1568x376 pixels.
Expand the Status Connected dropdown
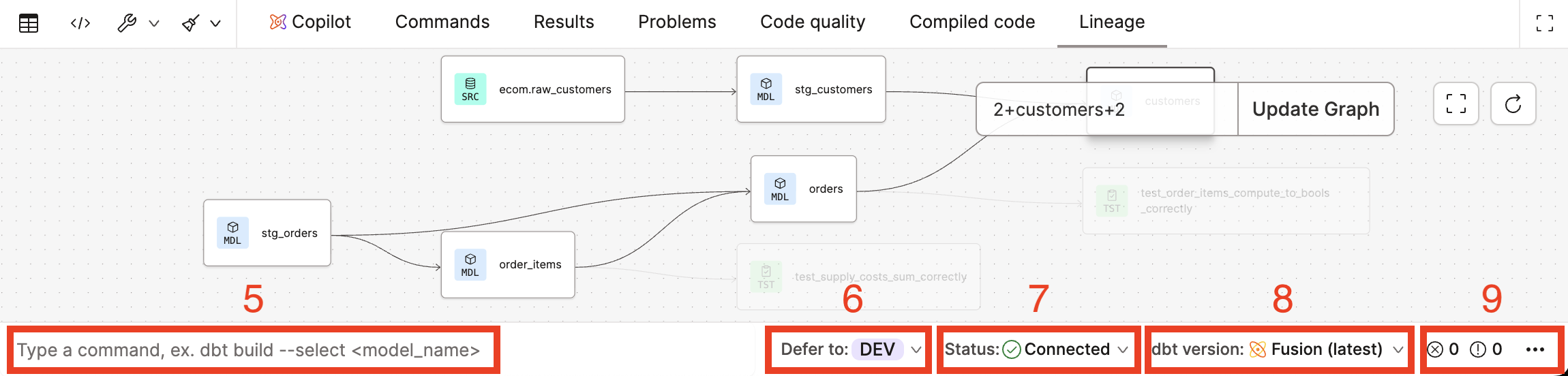(1122, 349)
